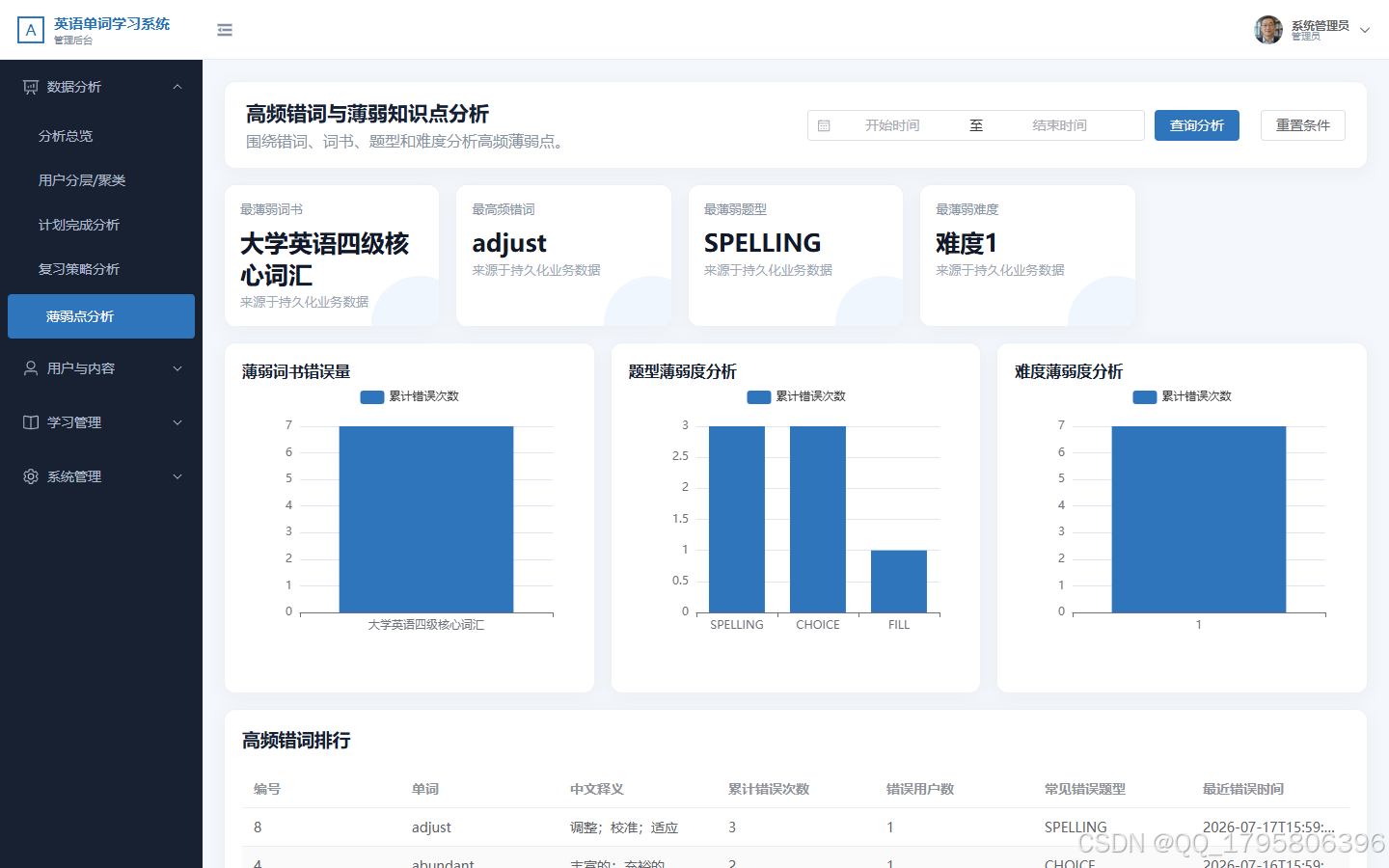Viewport: 1389px width, 868px height.
Task: Expand the 用户与内容 submenu chevron
Action: coord(177,368)
